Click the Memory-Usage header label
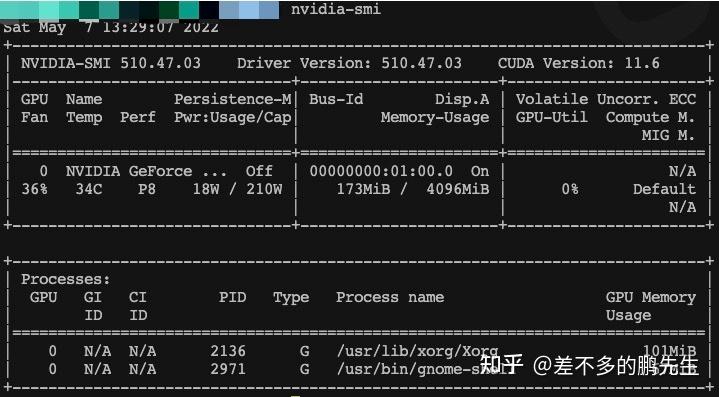 [x=435, y=117]
